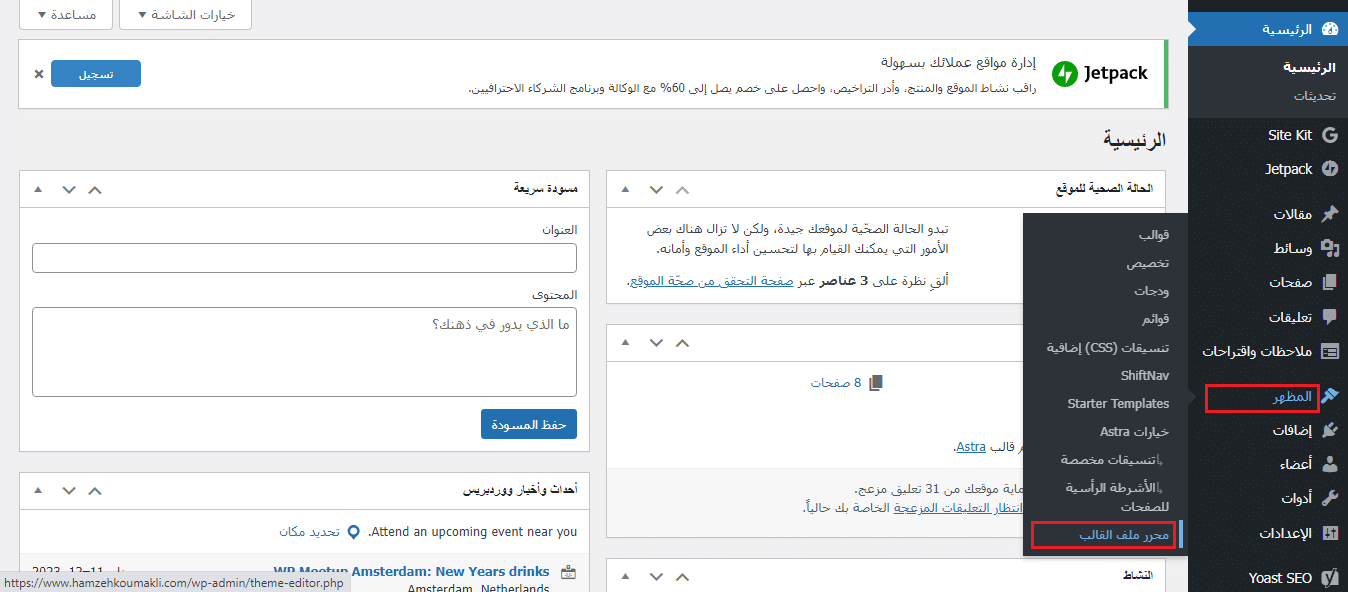Click the pages icon next to صفحات
The image size is (1348, 592).
[x=1329, y=283]
